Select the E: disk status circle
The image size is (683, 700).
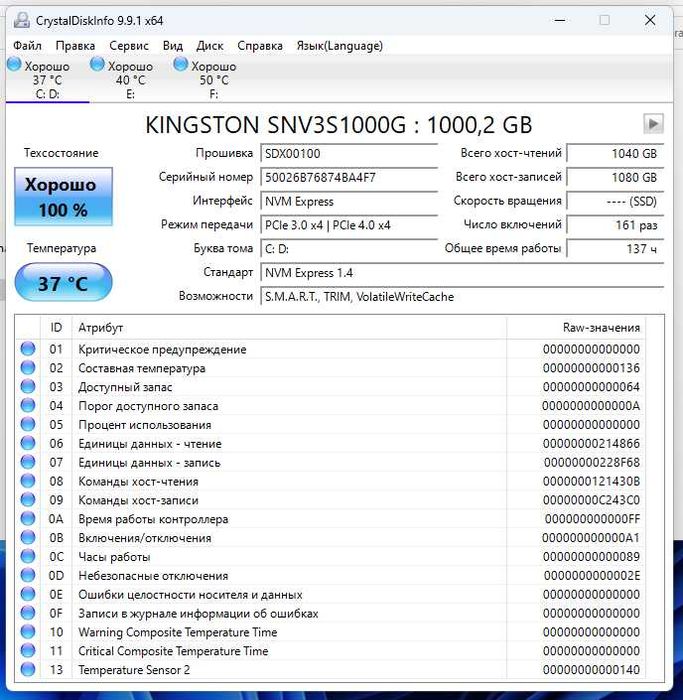point(97,64)
